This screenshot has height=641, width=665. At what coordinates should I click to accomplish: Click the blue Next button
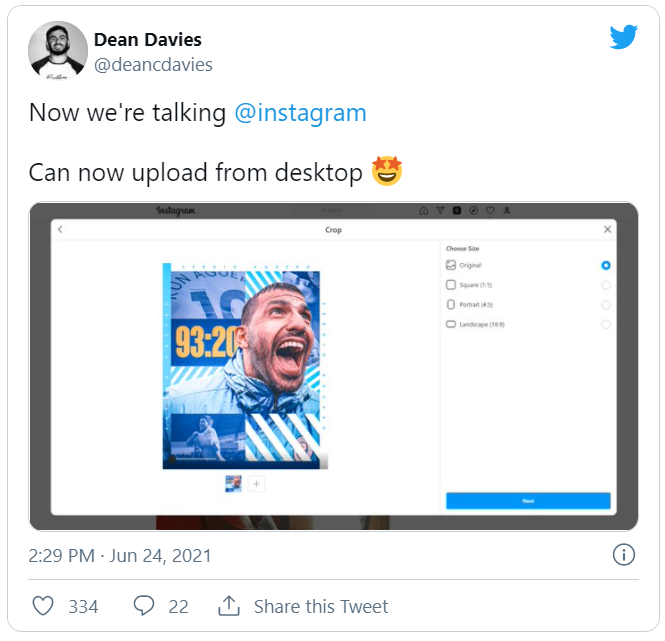pyautogui.click(x=527, y=500)
